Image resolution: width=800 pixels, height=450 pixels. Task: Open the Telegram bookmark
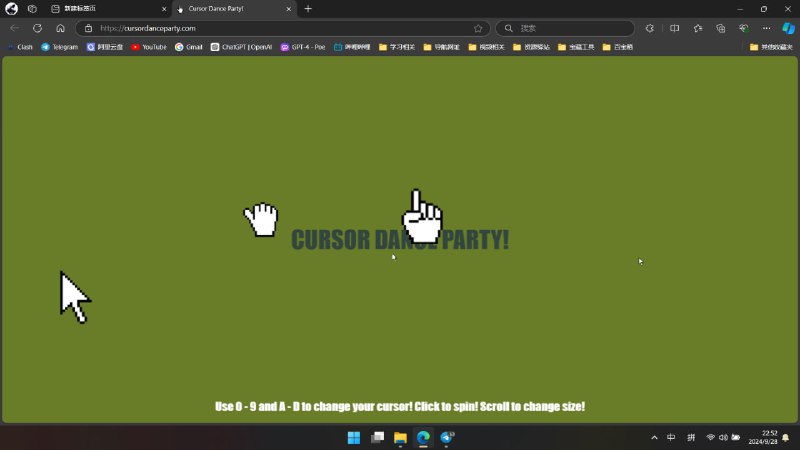pos(60,47)
